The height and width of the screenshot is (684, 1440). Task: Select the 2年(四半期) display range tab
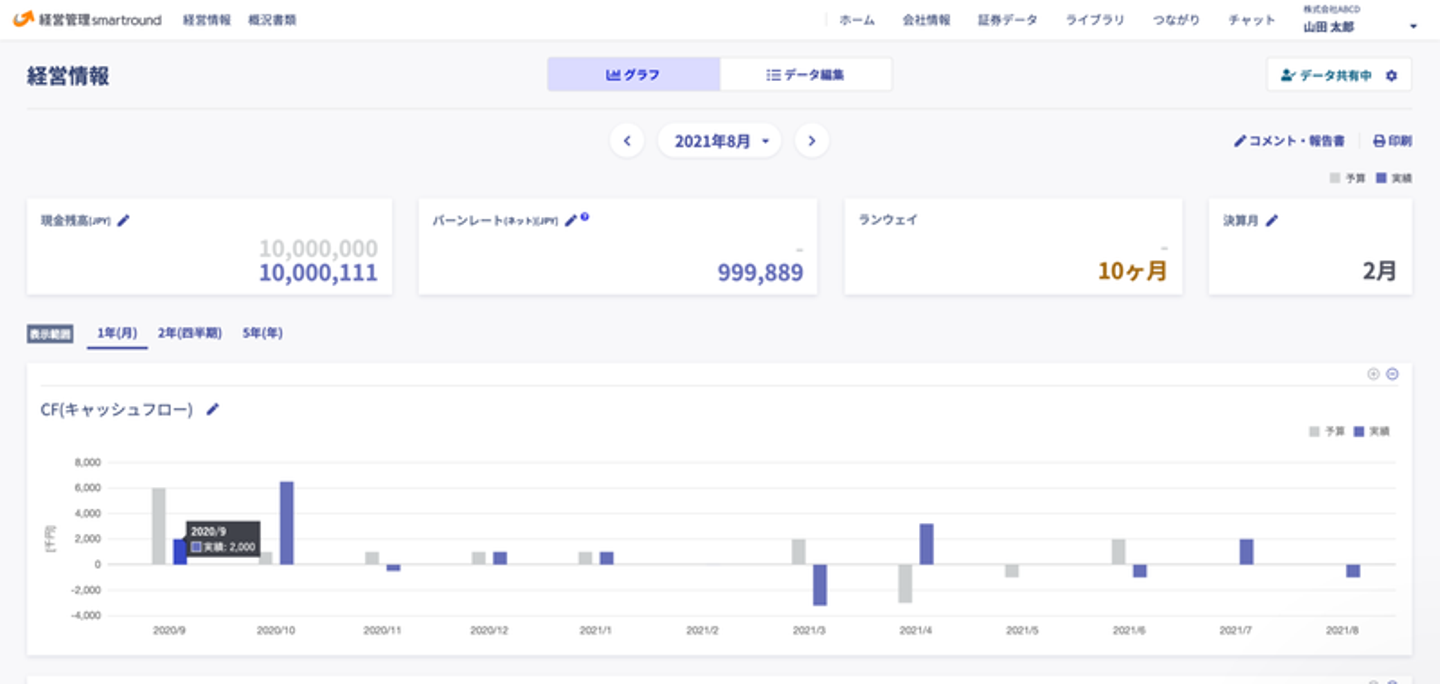tap(190, 333)
